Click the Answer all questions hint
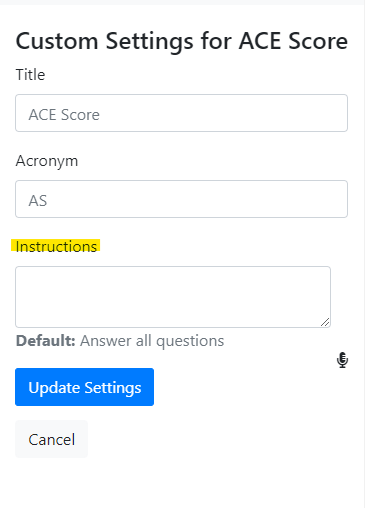Image resolution: width=365 pixels, height=508 pixels. click(152, 341)
